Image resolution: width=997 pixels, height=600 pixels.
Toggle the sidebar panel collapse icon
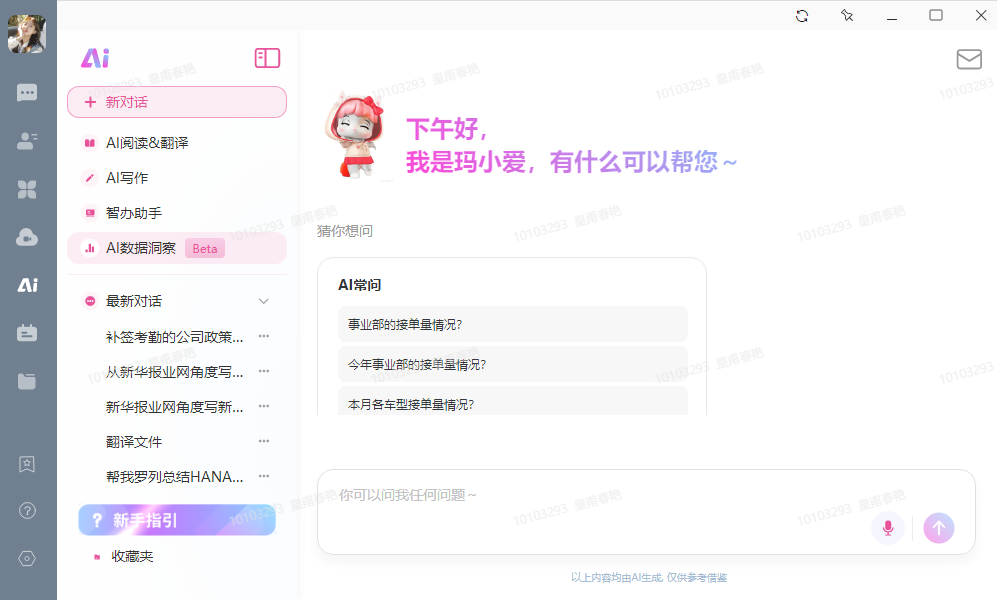(x=267, y=58)
